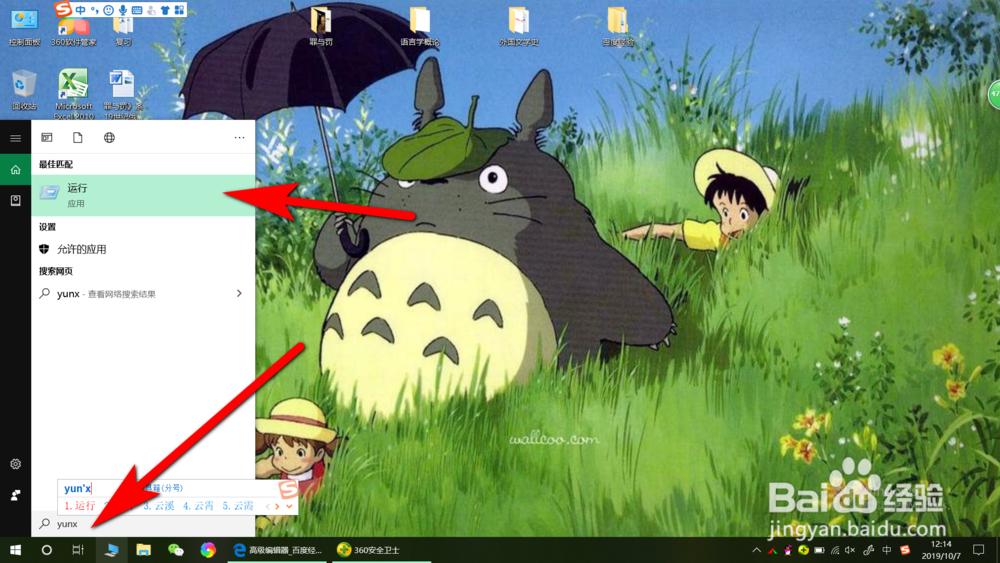Open the 允许的应用 settings result
Image resolution: width=1000 pixels, height=563 pixels.
point(143,249)
